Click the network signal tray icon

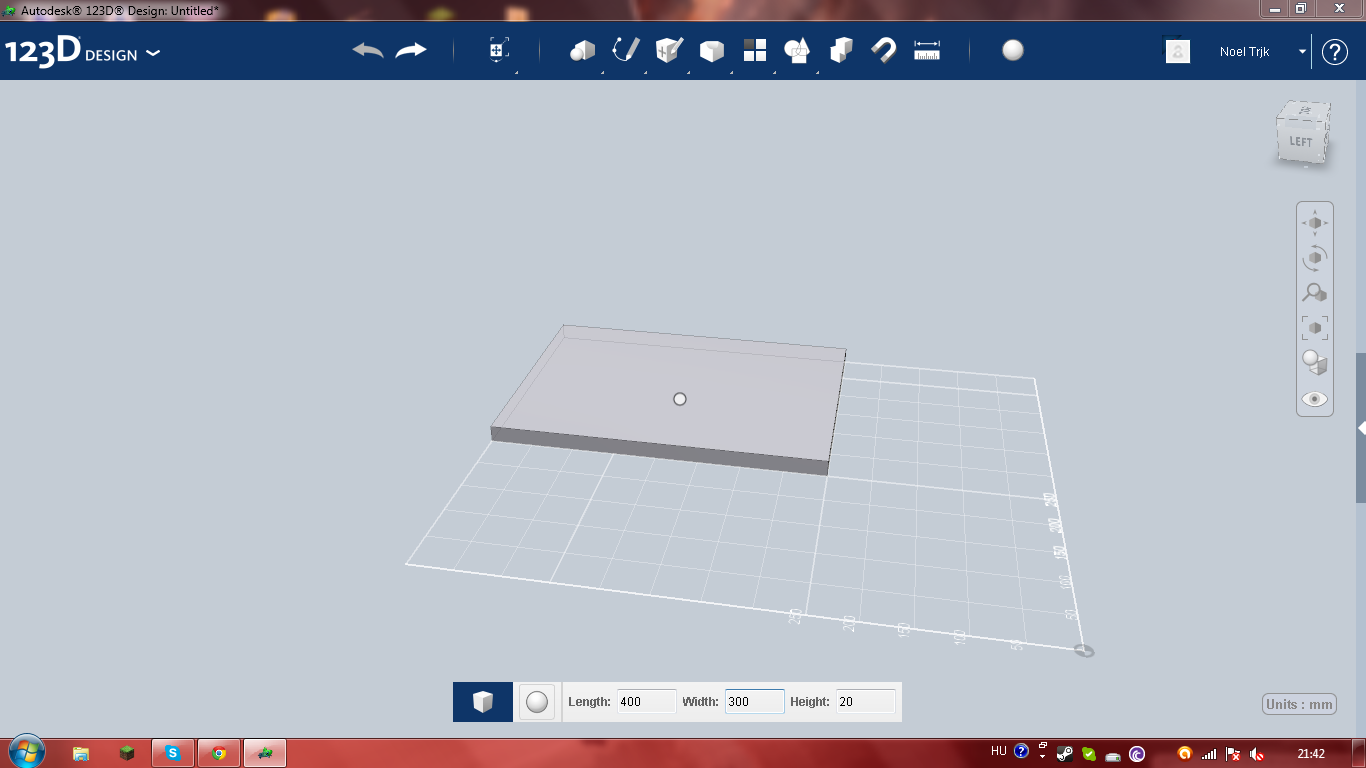click(x=1209, y=754)
